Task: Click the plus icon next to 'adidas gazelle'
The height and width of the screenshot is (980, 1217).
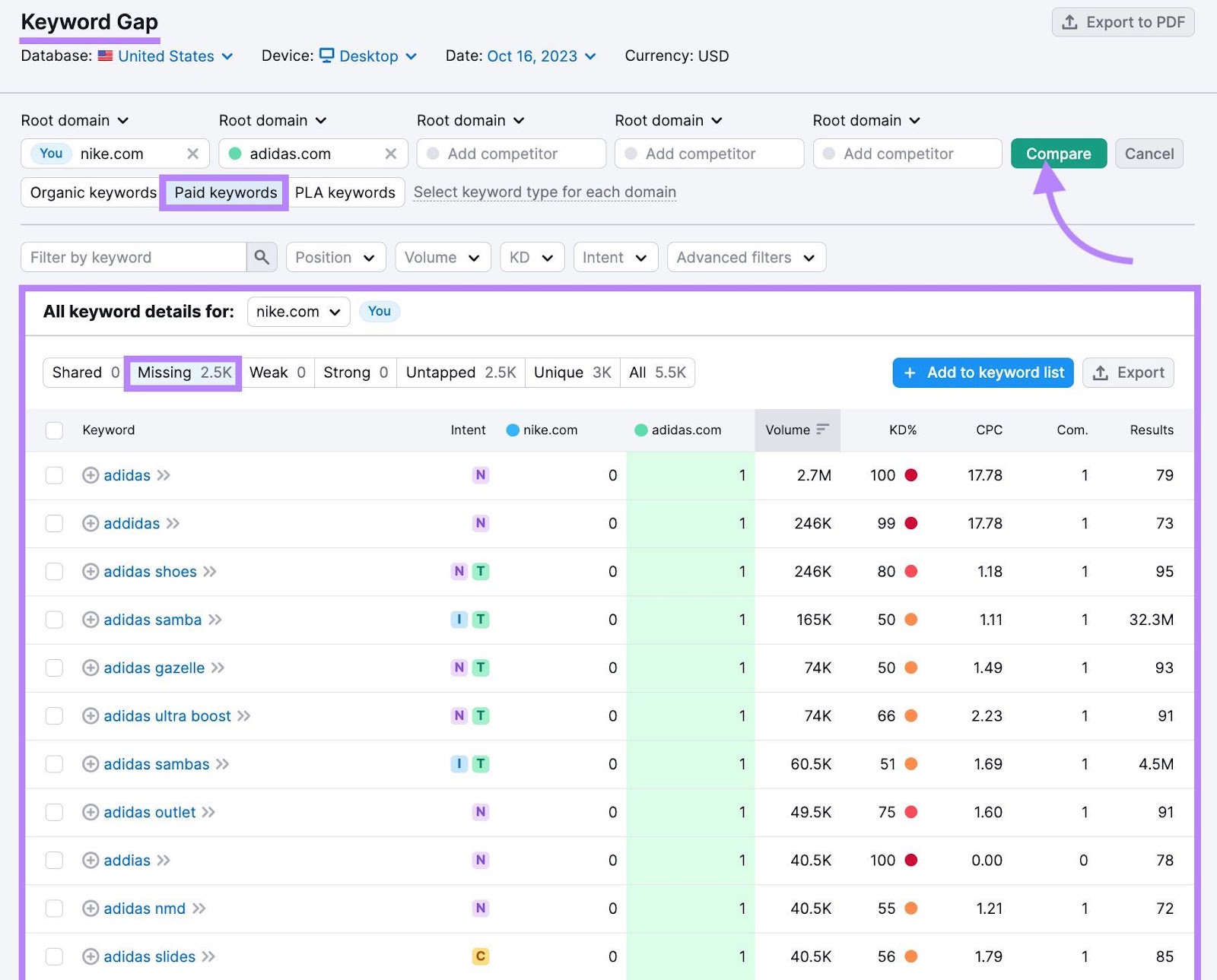Action: (x=91, y=668)
